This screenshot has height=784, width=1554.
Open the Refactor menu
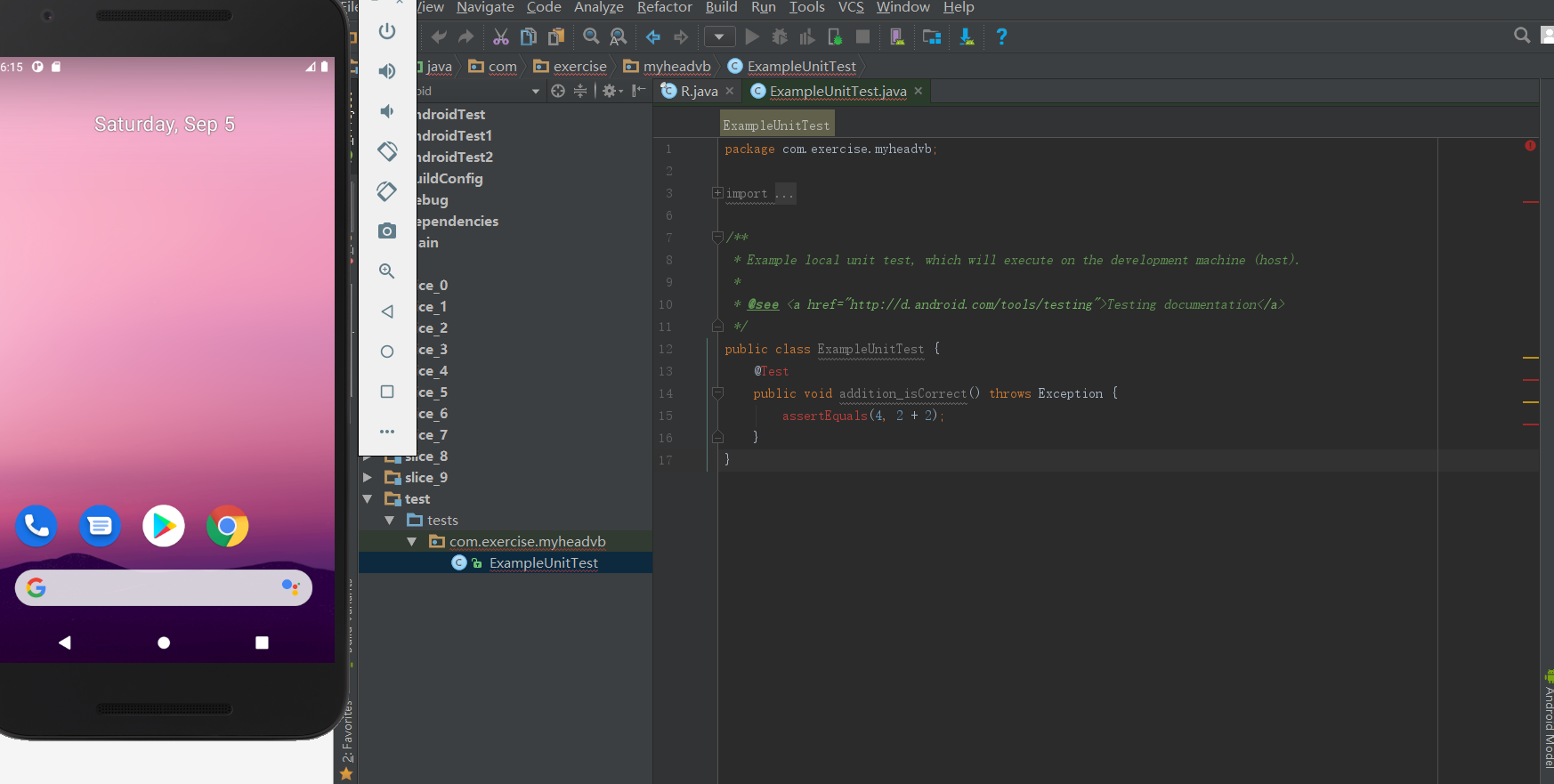pos(665,7)
